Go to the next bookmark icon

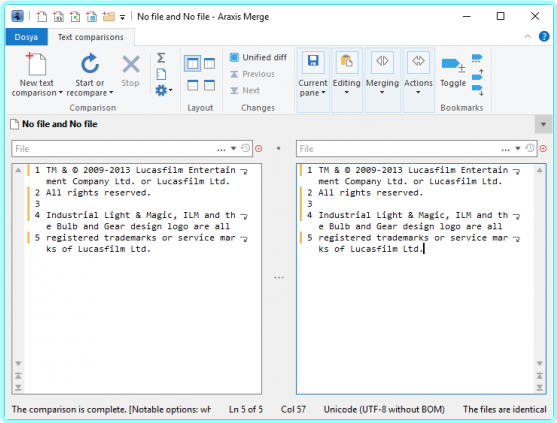[x=477, y=90]
